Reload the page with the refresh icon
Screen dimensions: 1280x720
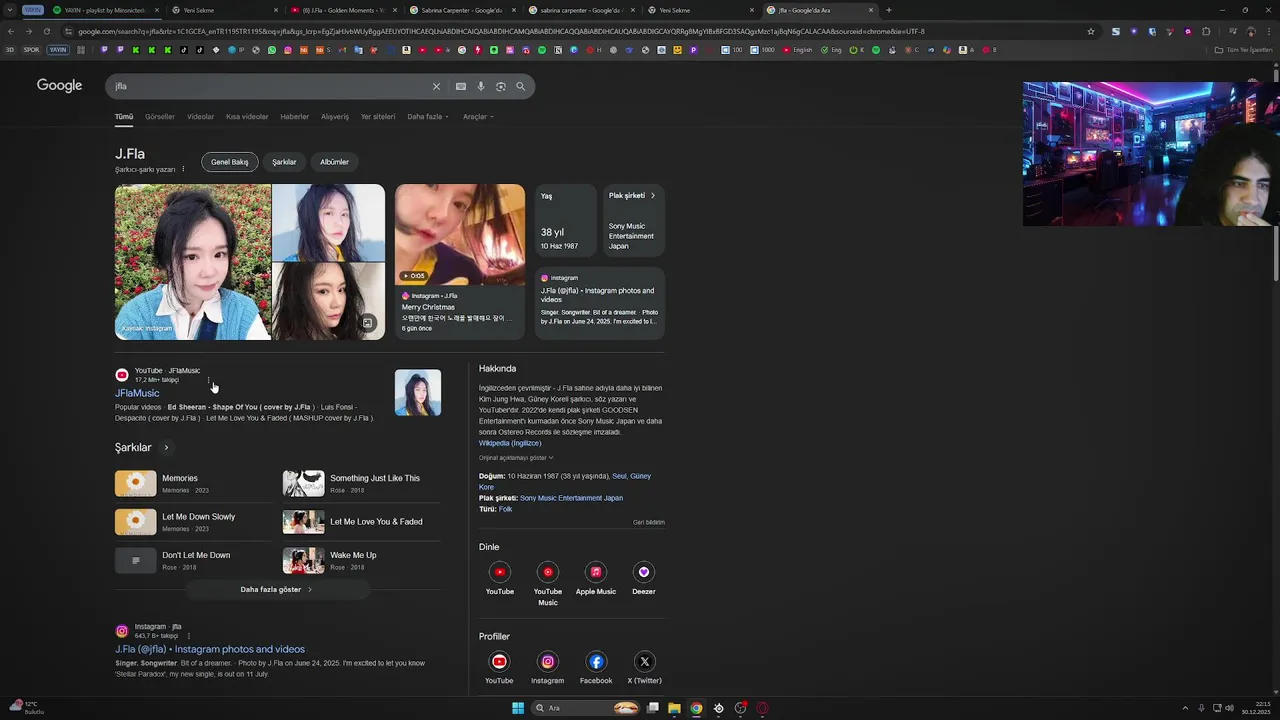pyautogui.click(x=47, y=31)
